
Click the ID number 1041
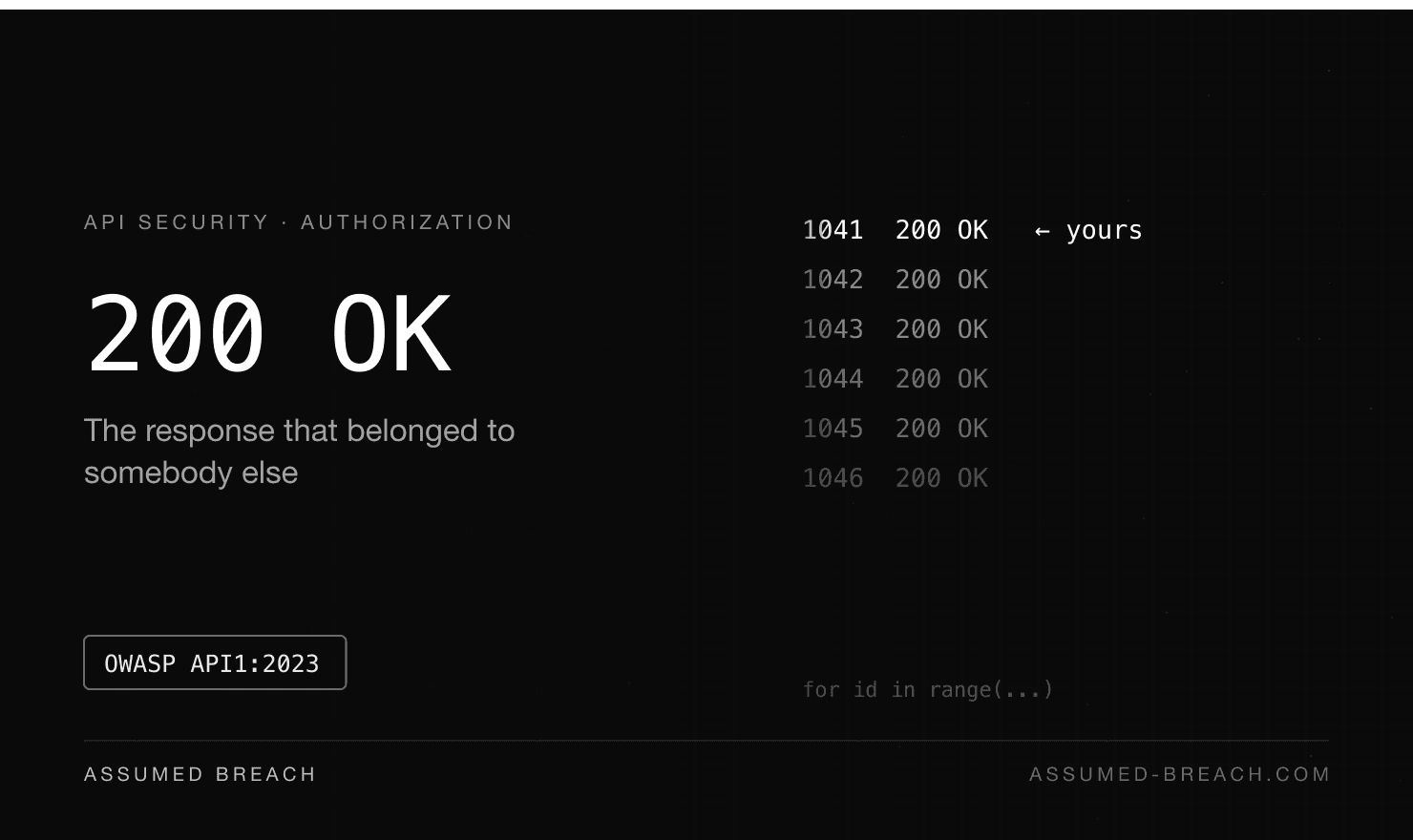point(833,230)
